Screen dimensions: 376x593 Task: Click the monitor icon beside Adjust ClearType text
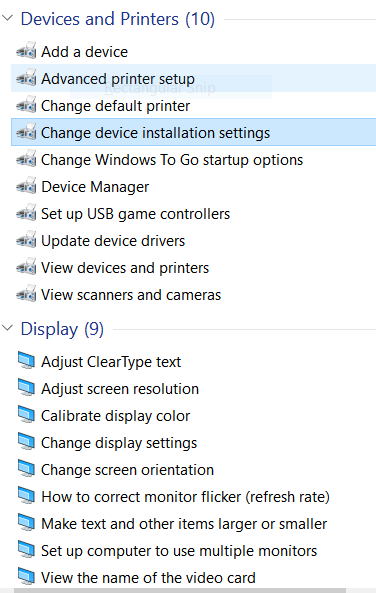coord(26,361)
